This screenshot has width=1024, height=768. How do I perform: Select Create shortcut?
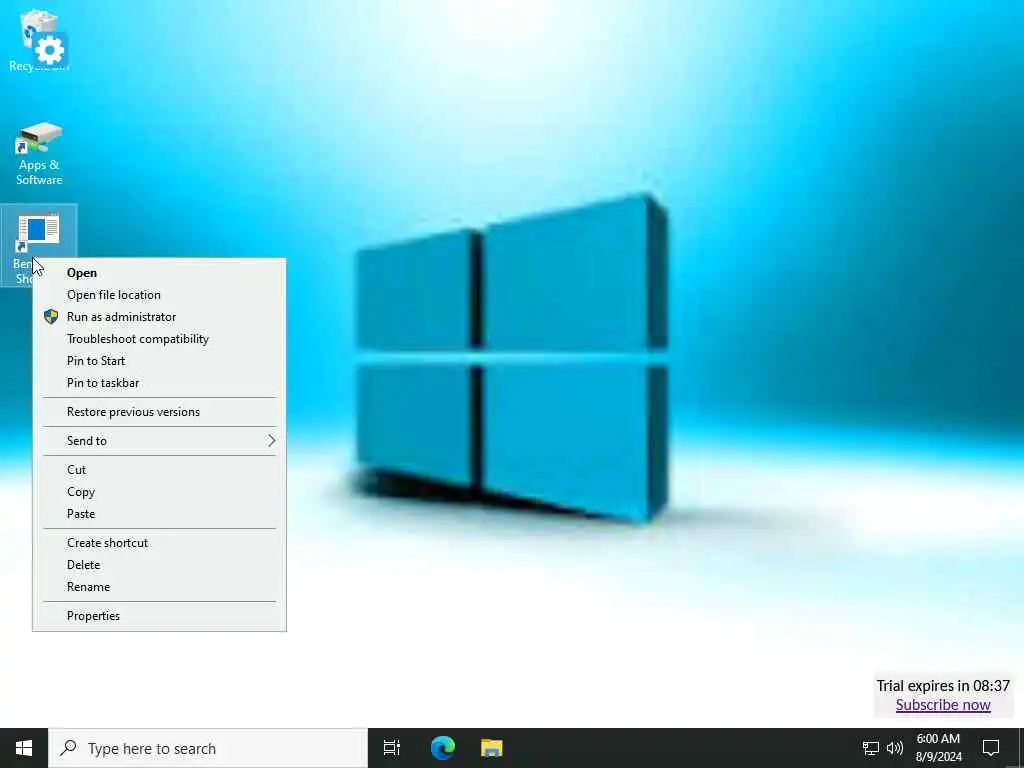tap(159, 543)
